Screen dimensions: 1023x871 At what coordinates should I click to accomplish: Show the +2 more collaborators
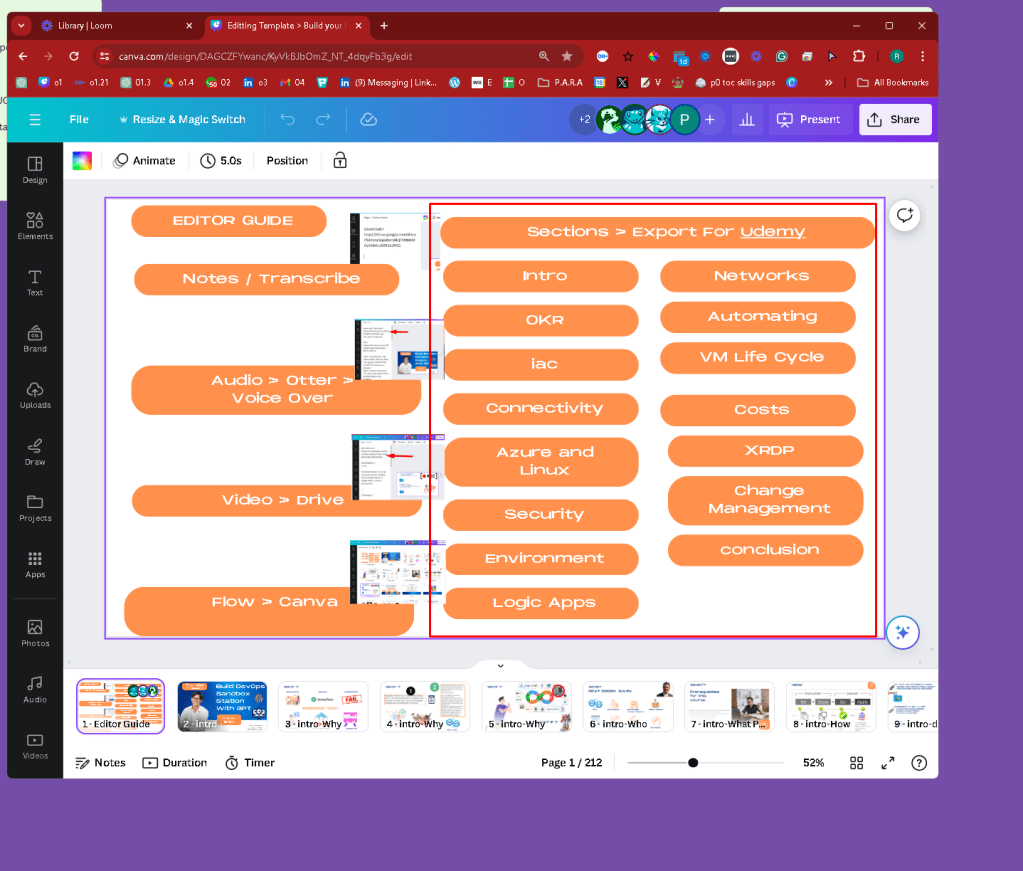tap(584, 119)
